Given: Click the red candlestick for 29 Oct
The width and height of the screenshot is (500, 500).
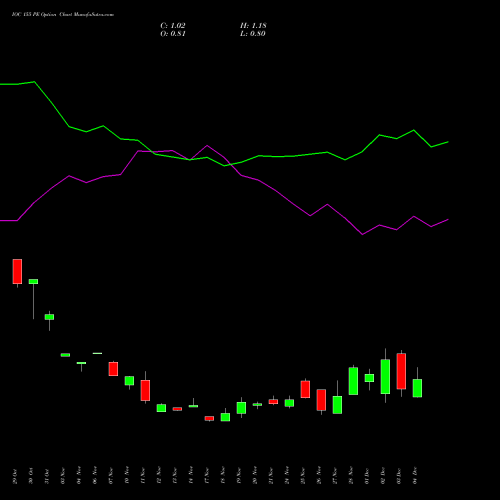Looking at the screenshot, I should click(17, 271).
